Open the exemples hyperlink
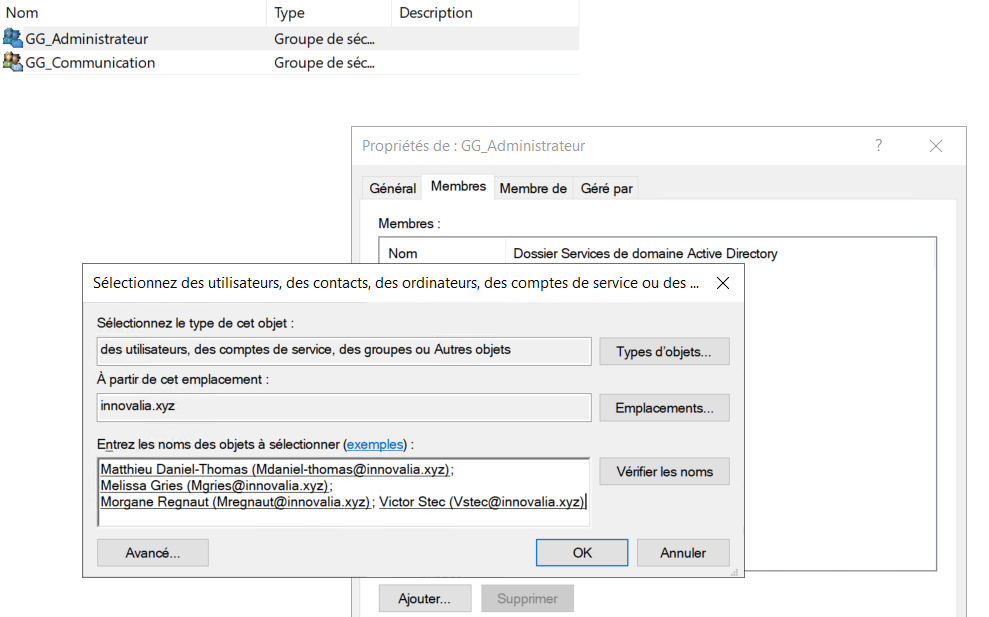The image size is (989, 617). coord(375,444)
